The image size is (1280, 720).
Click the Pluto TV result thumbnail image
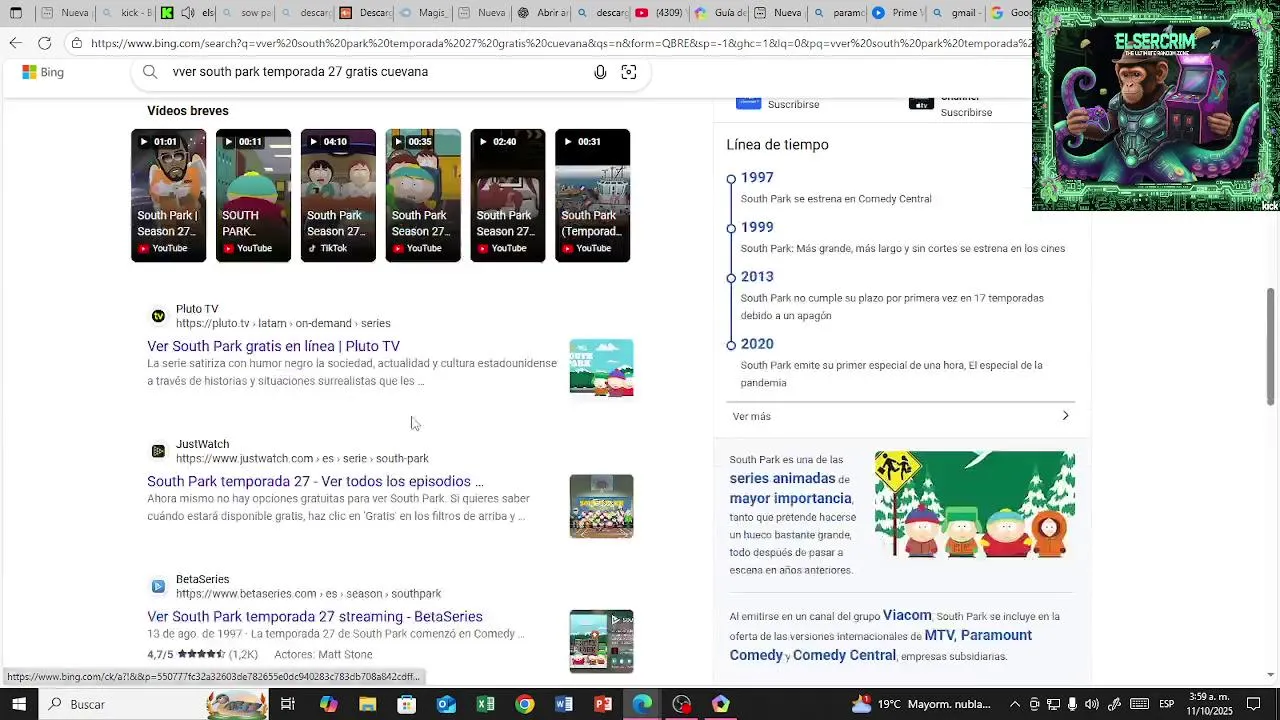pyautogui.click(x=601, y=367)
